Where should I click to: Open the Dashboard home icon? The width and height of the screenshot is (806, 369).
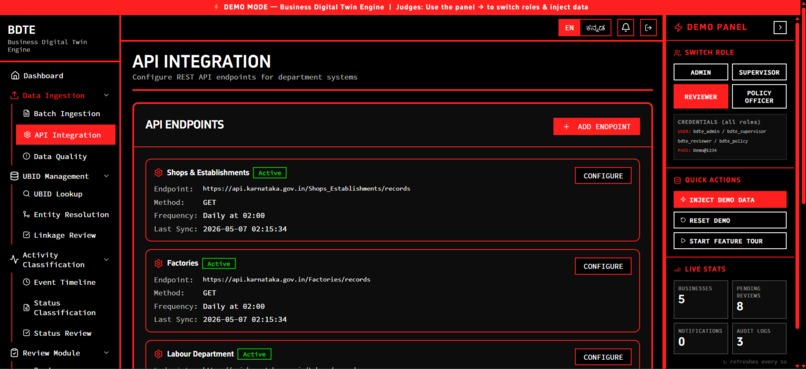pos(15,76)
